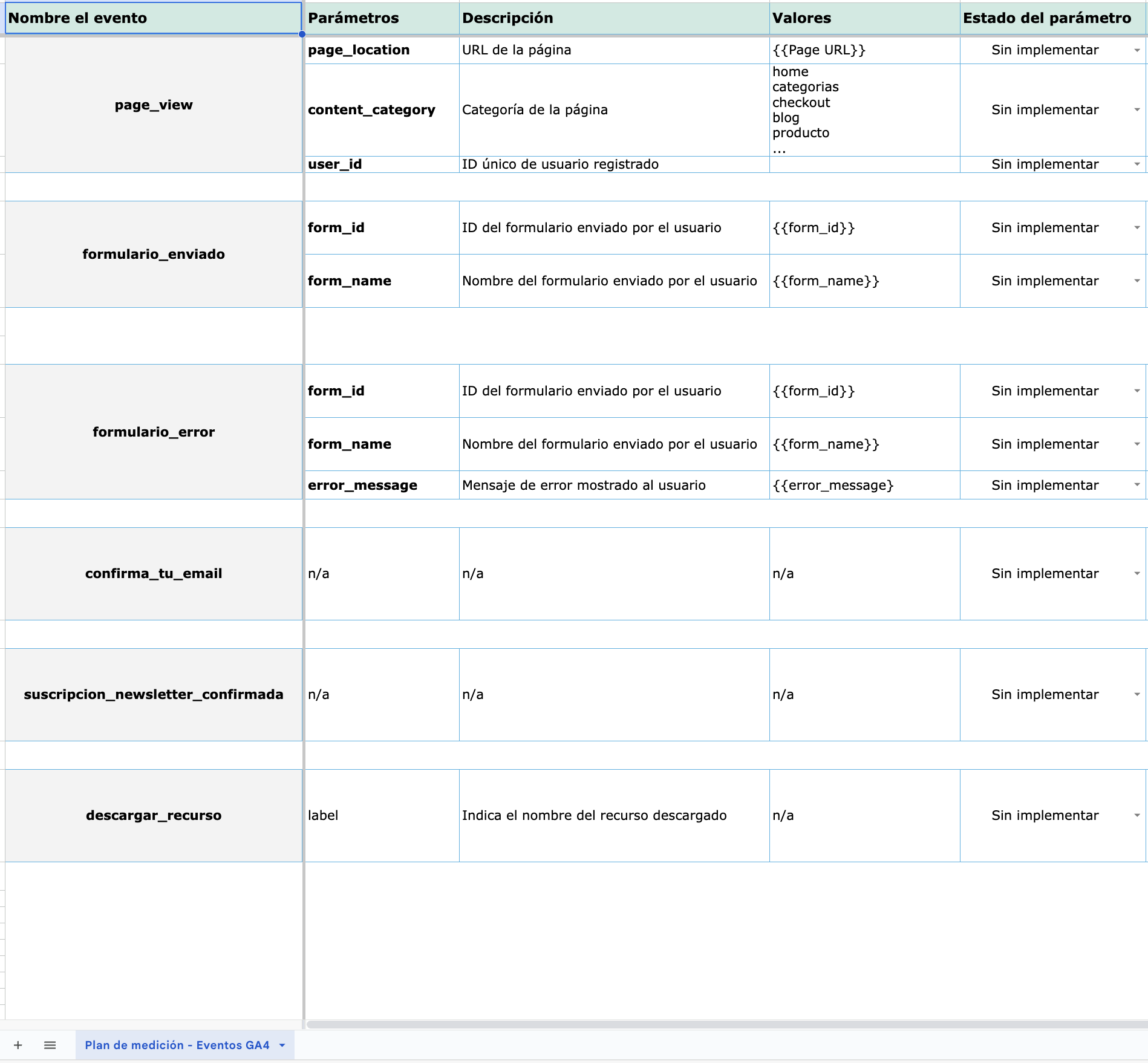Select the formulario_error event cell
The height and width of the screenshot is (1063, 1148).
154,432
